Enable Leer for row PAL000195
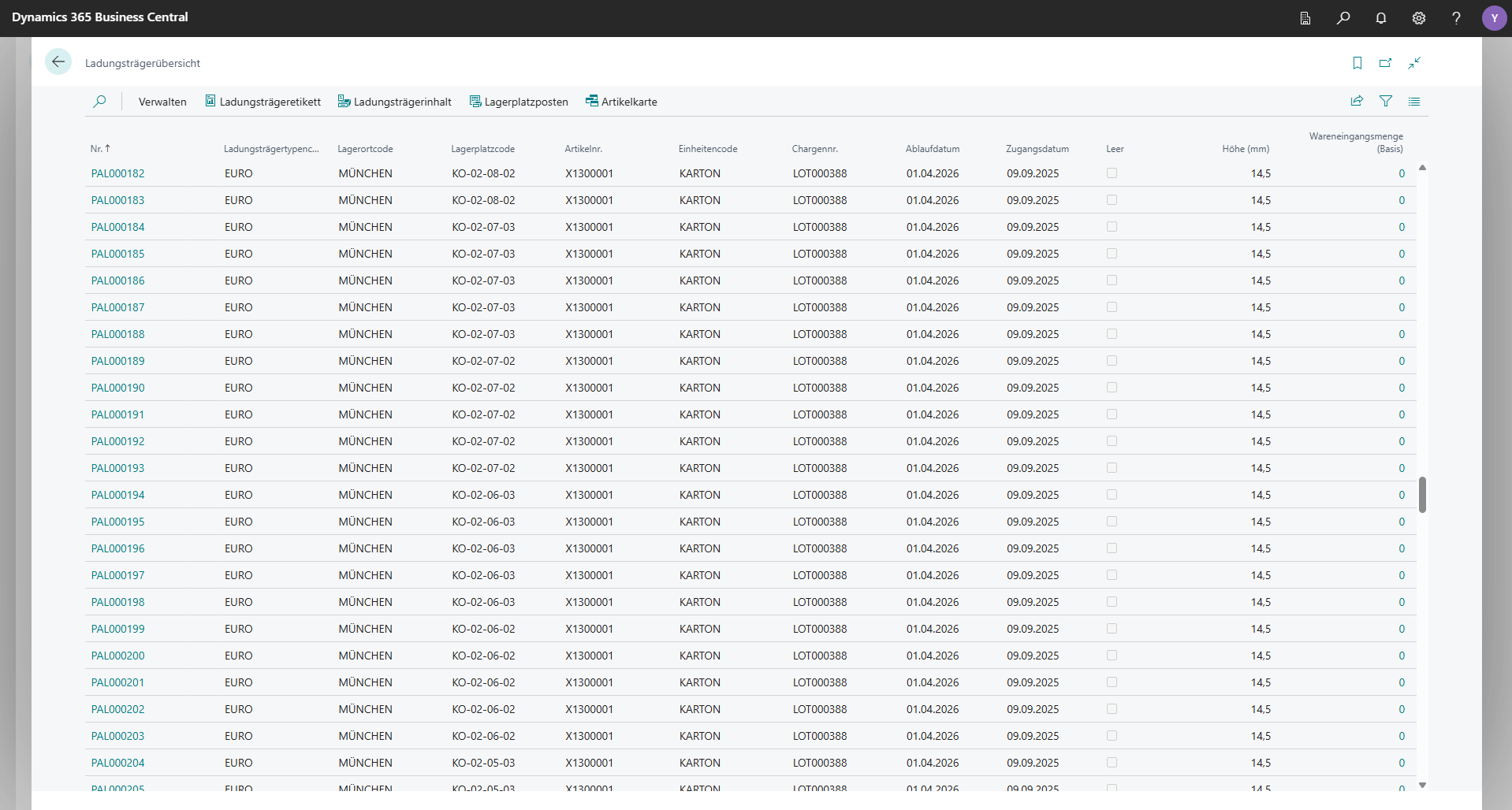This screenshot has height=810, width=1512. pyautogui.click(x=1112, y=521)
